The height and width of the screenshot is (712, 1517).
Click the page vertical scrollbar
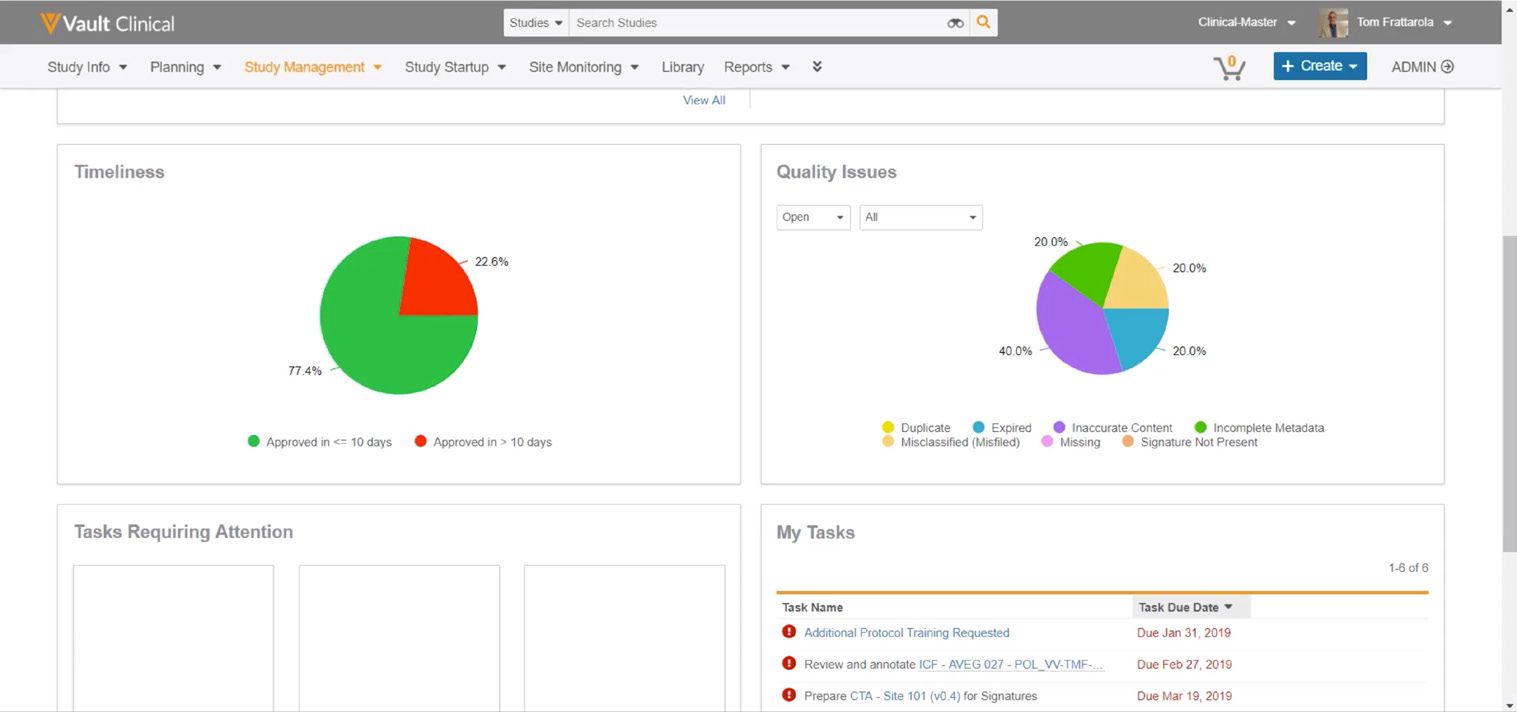coord(1509,395)
